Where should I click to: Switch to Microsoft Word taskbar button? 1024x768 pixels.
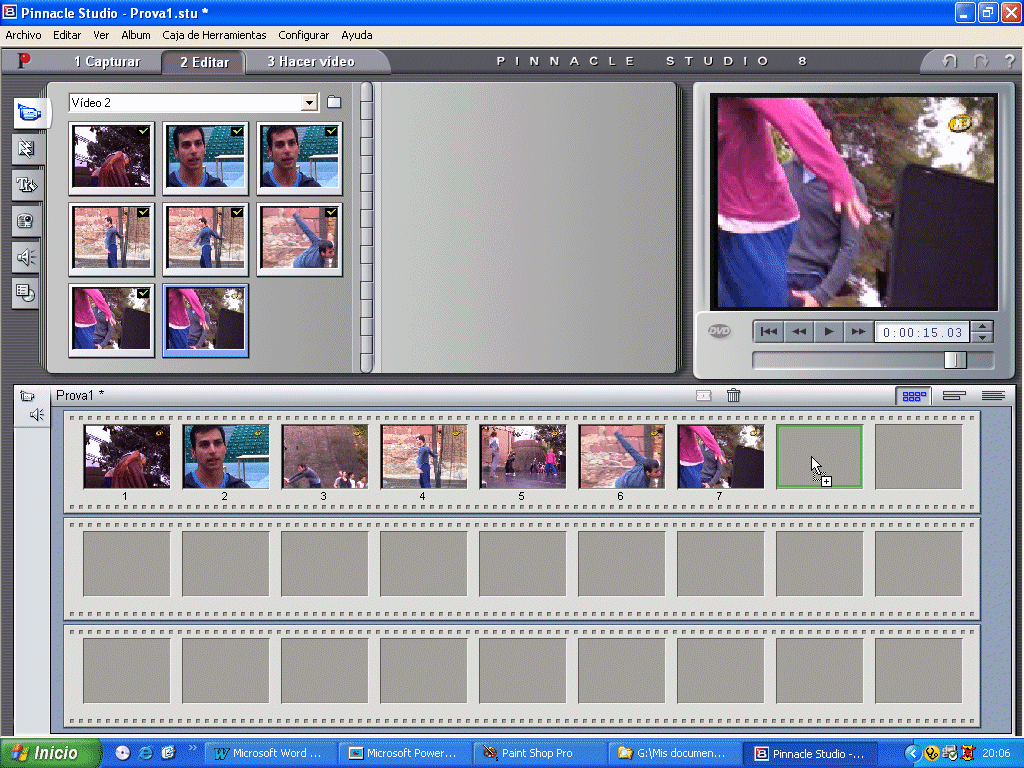[271, 753]
